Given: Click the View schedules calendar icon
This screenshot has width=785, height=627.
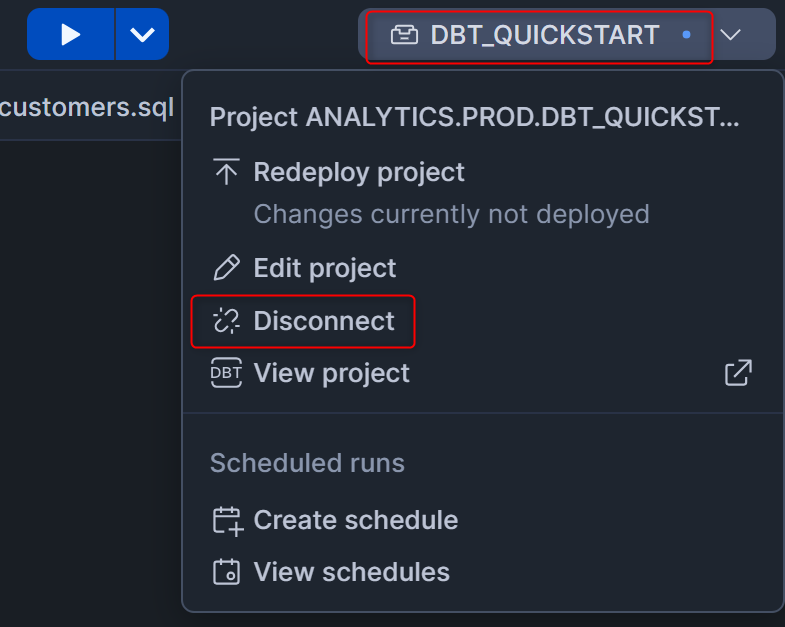Looking at the screenshot, I should [x=227, y=572].
